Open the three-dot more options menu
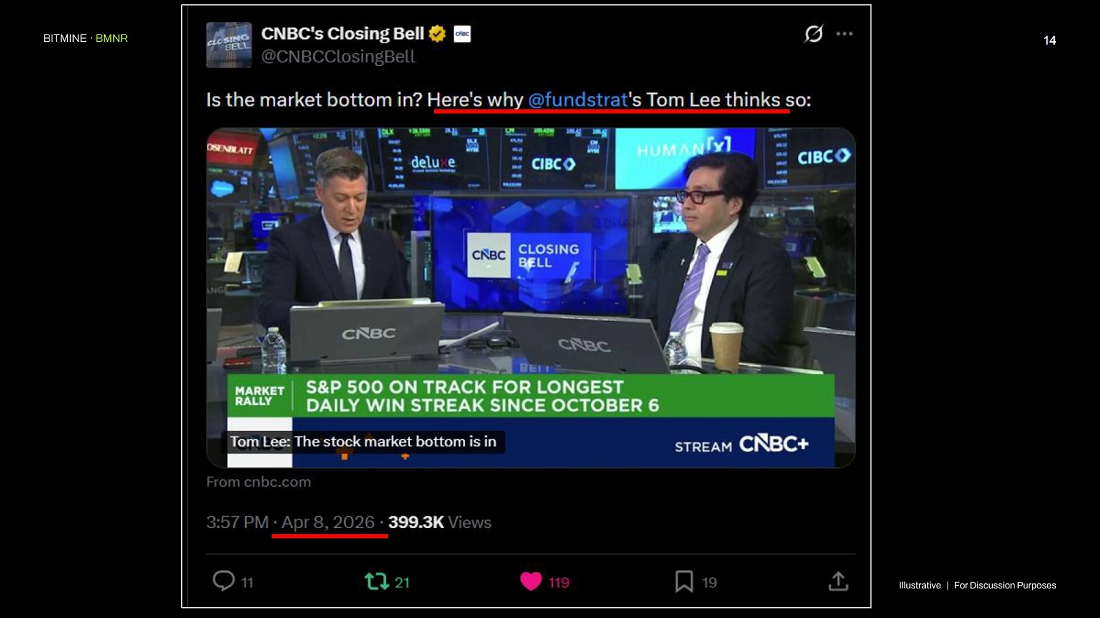1100x618 pixels. pos(845,34)
